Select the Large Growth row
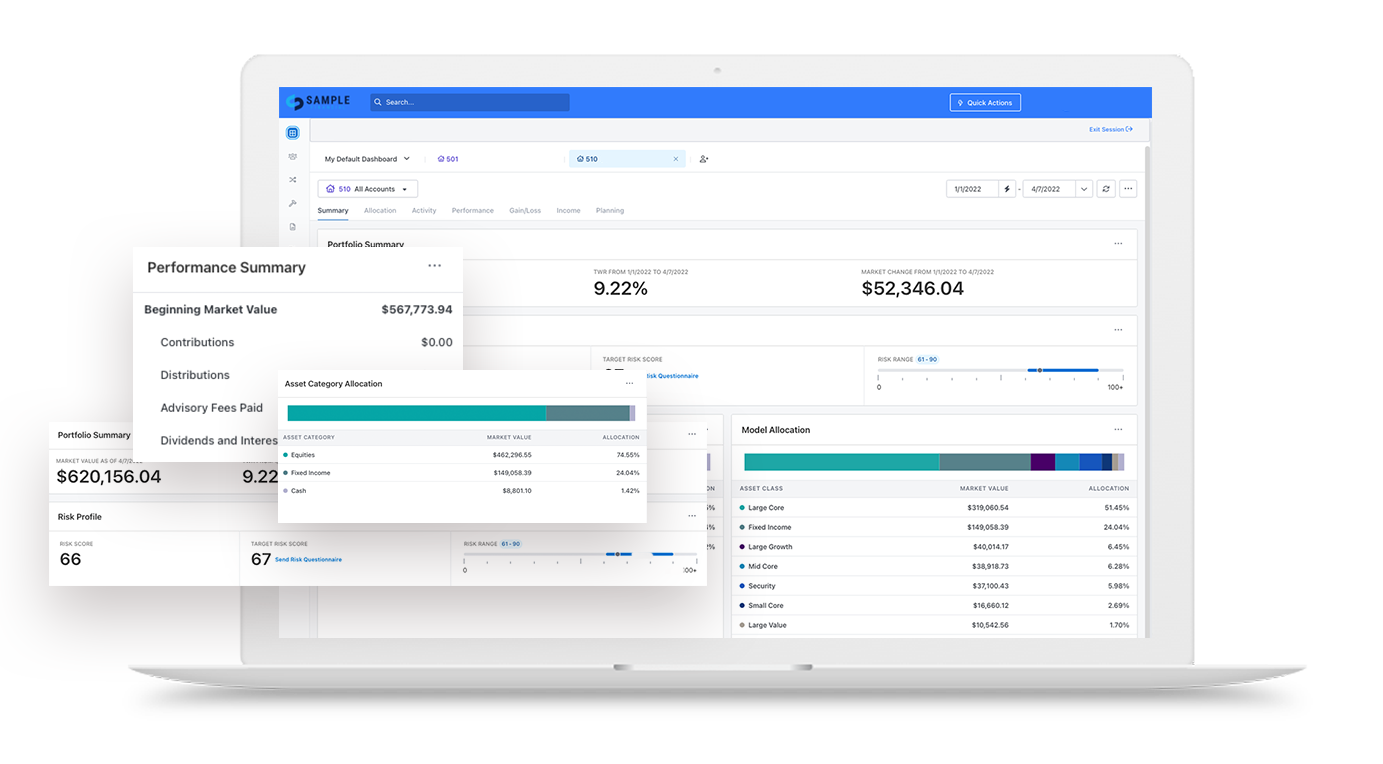Image resolution: width=1383 pixels, height=764 pixels. click(934, 547)
